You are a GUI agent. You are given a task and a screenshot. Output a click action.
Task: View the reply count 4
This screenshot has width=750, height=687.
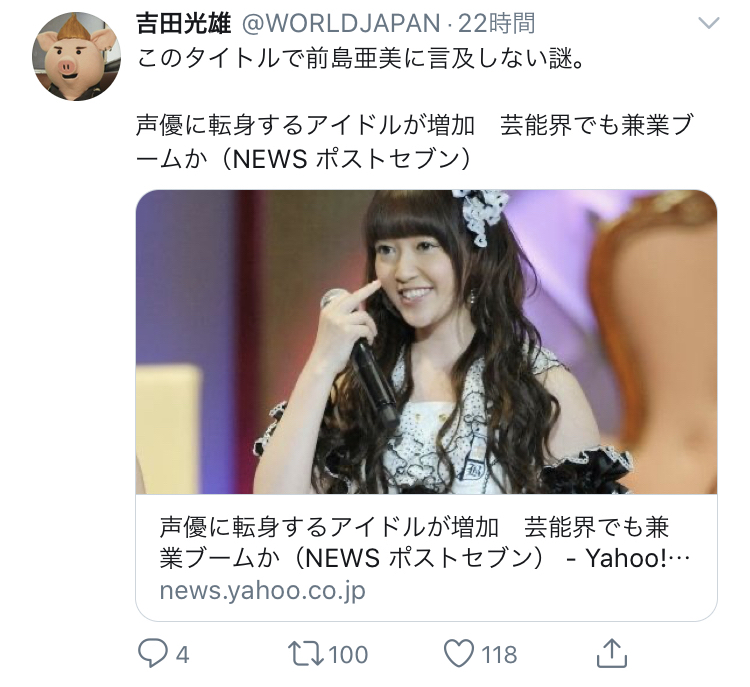(x=182, y=654)
